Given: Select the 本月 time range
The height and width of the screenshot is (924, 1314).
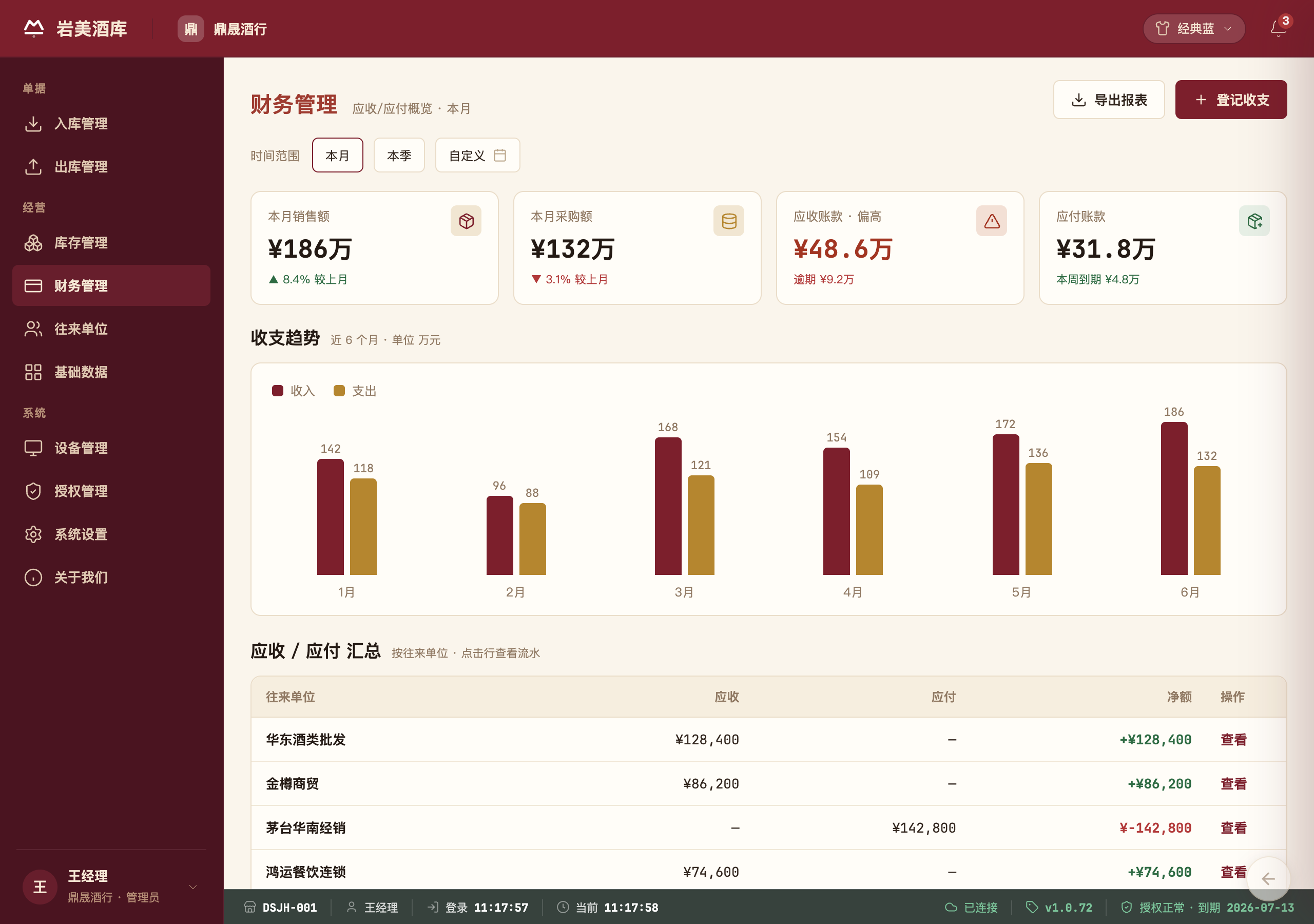Looking at the screenshot, I should click(x=338, y=155).
